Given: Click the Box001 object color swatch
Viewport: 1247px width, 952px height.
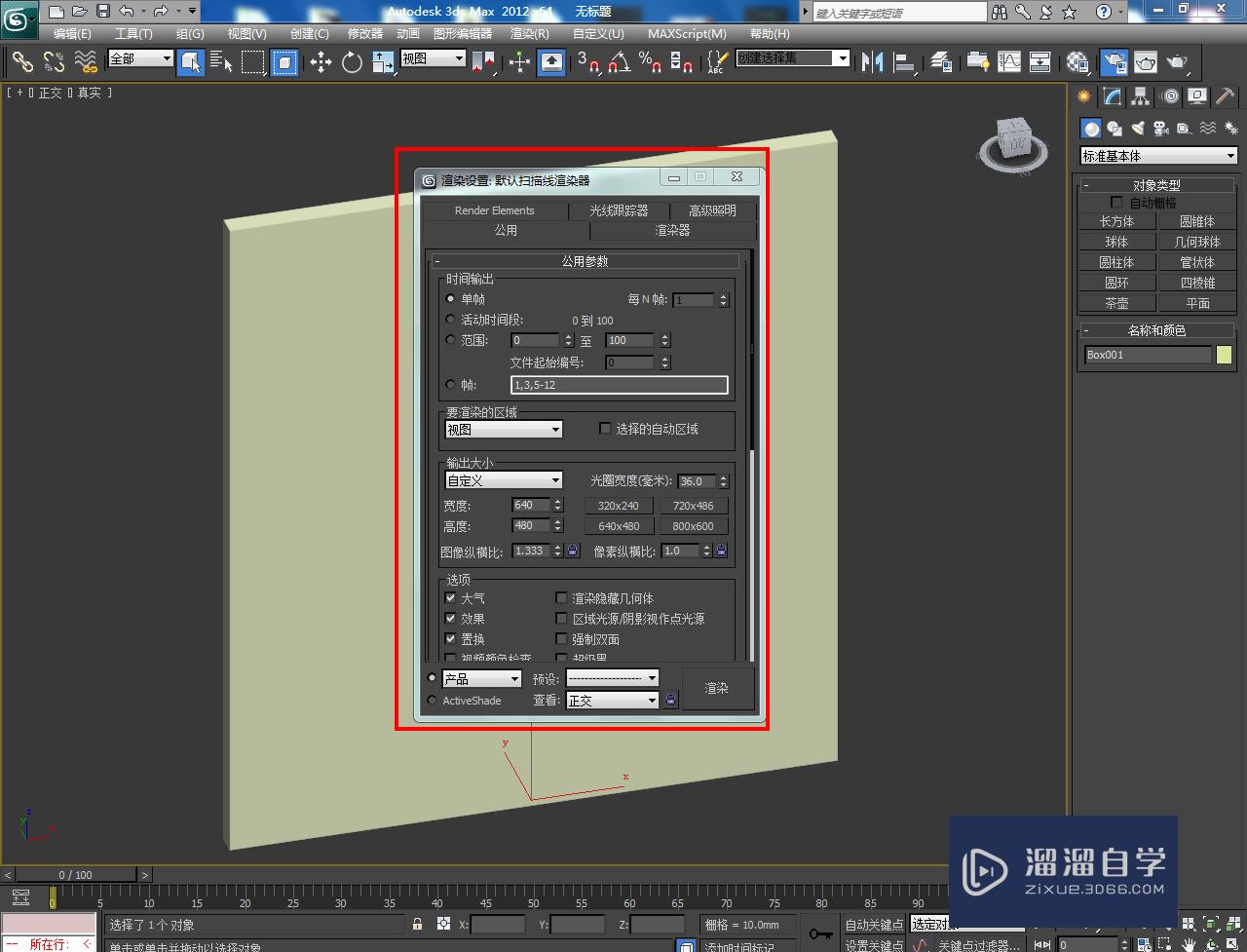Looking at the screenshot, I should (x=1224, y=355).
